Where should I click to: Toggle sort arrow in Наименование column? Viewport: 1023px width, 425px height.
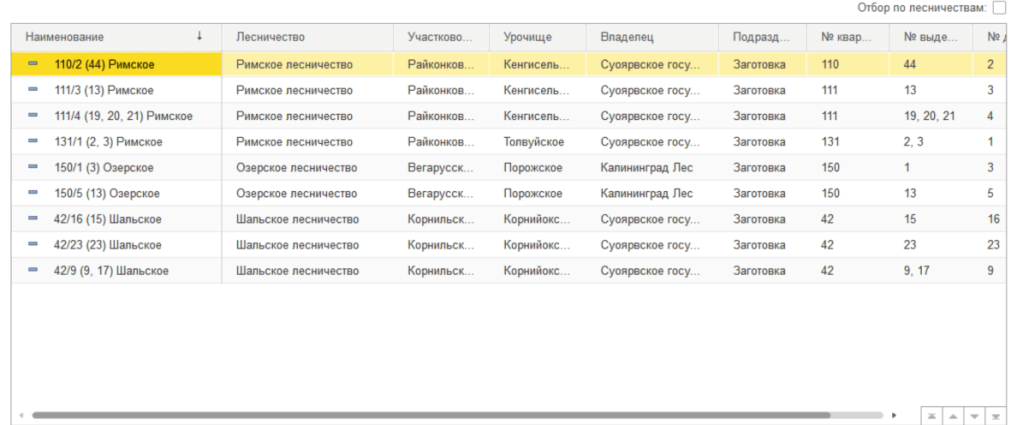tap(200, 37)
